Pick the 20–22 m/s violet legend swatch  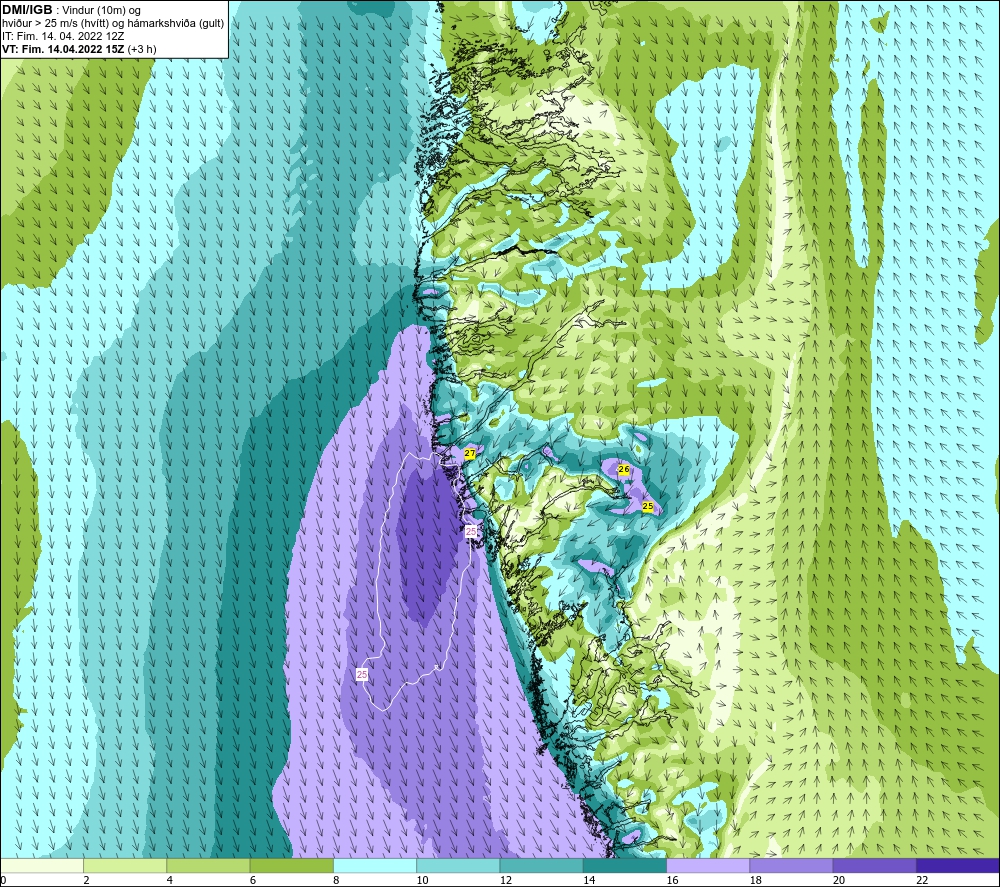coord(874,865)
